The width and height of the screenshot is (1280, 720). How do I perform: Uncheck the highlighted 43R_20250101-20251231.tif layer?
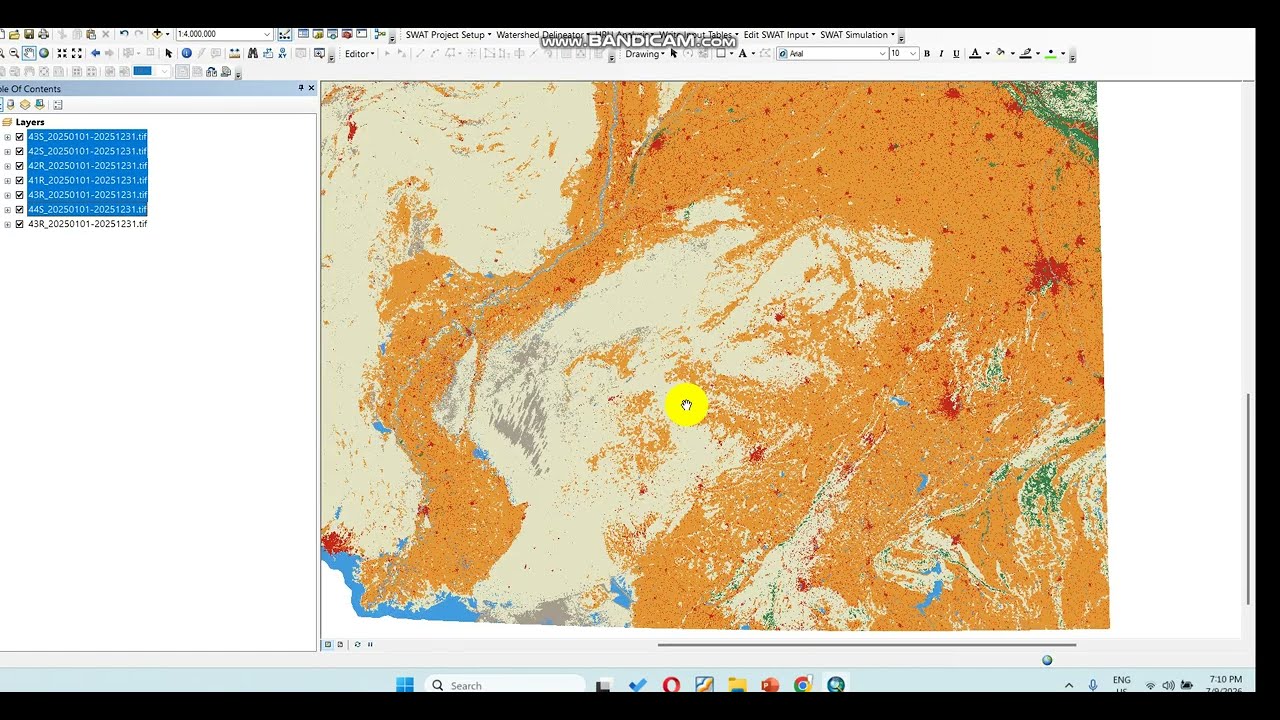click(x=19, y=195)
